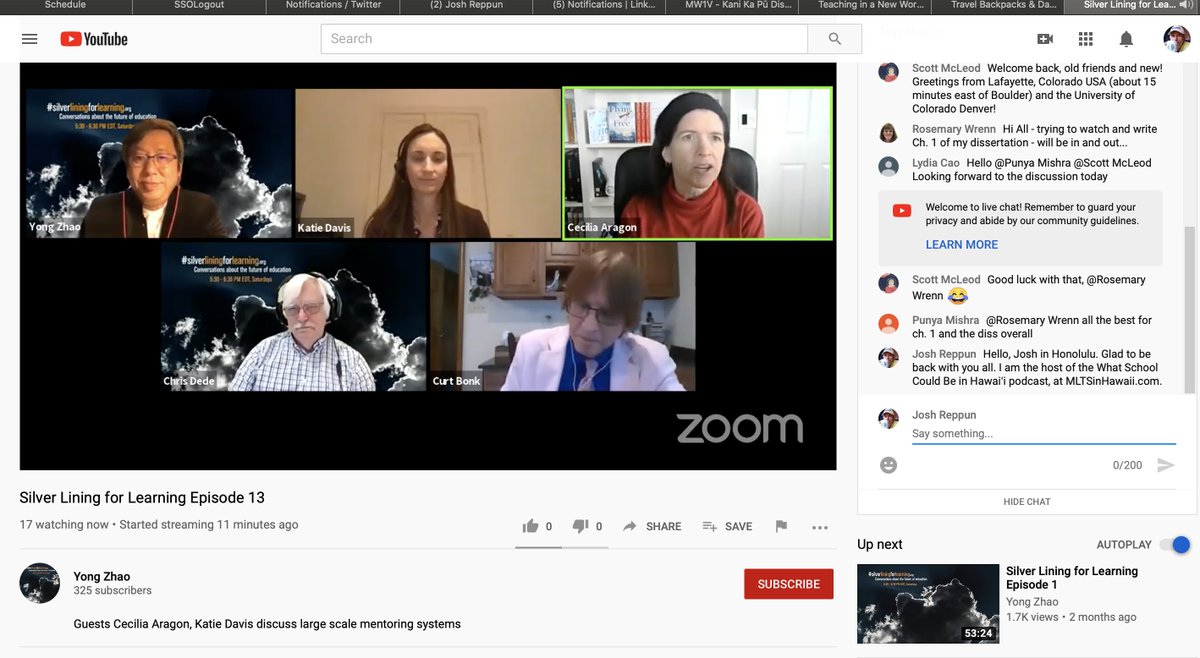Click the Search input field
The height and width of the screenshot is (658, 1200).
pyautogui.click(x=564, y=39)
